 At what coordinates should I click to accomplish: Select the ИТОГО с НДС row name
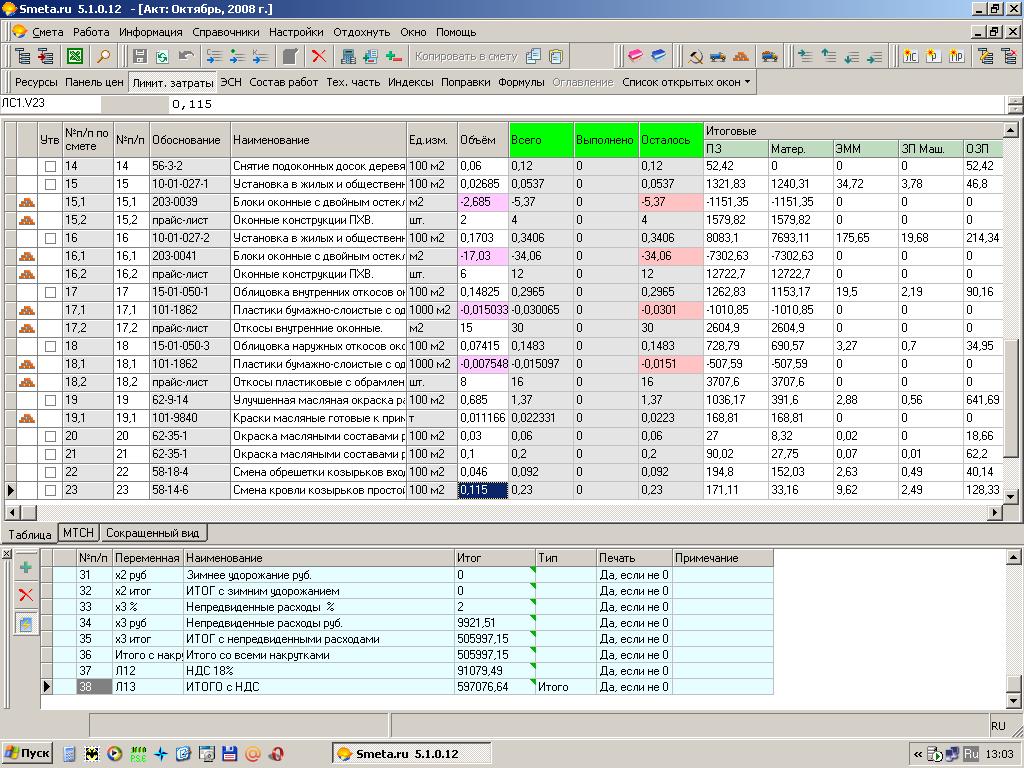click(223, 687)
